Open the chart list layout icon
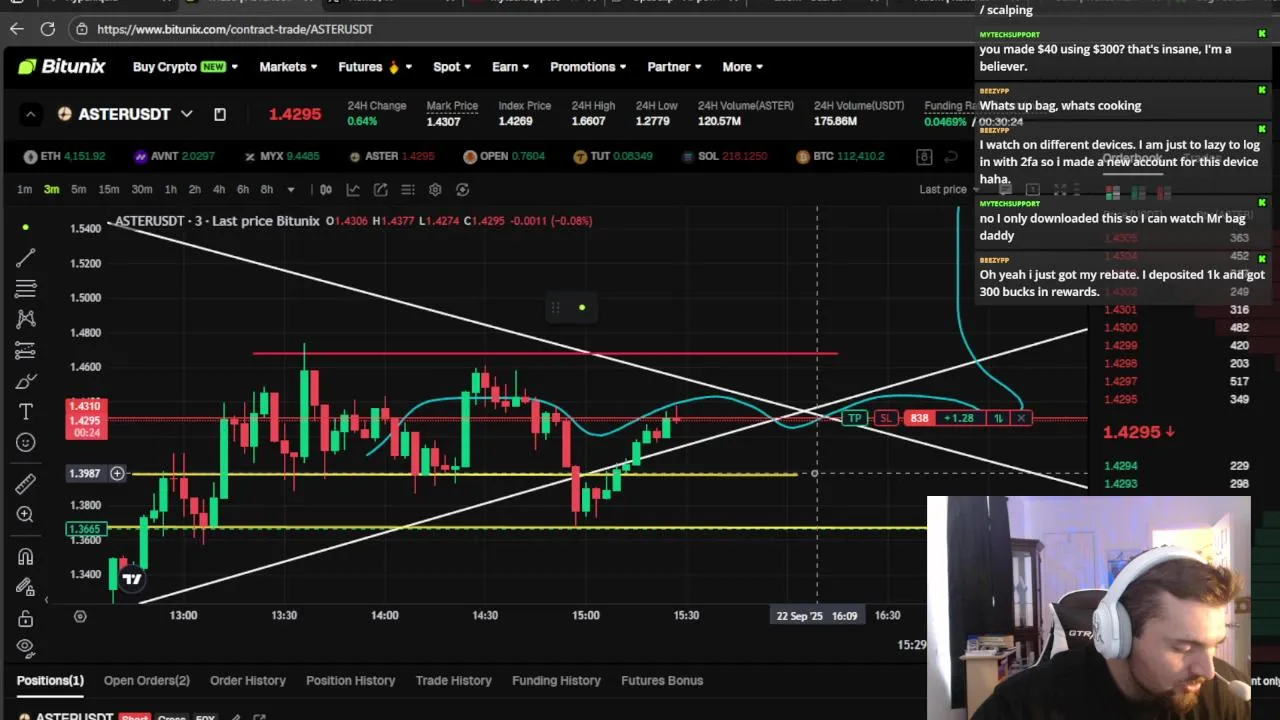Viewport: 1280px width, 720px height. pyautogui.click(x=408, y=189)
